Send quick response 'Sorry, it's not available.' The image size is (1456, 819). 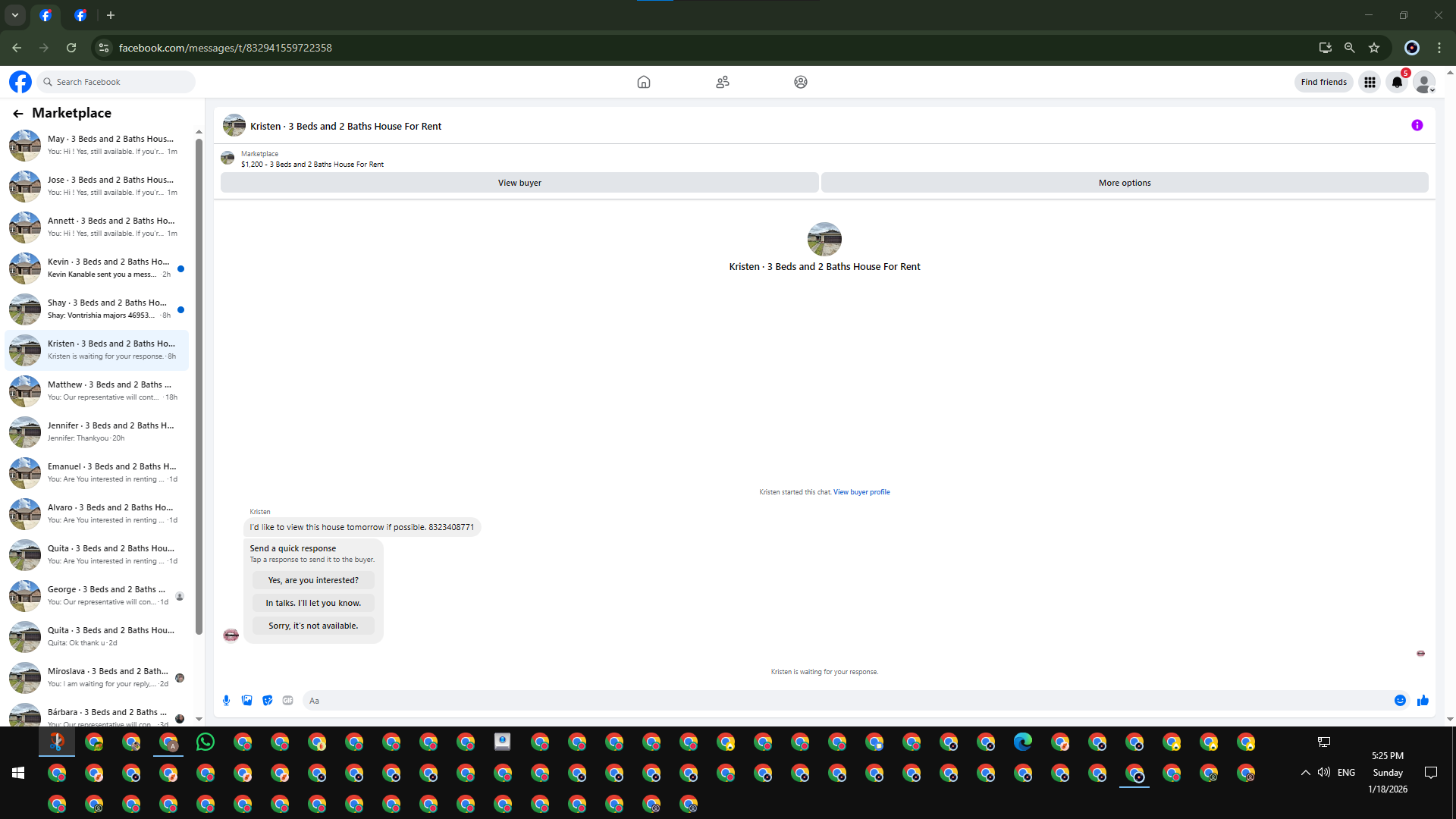(x=313, y=626)
